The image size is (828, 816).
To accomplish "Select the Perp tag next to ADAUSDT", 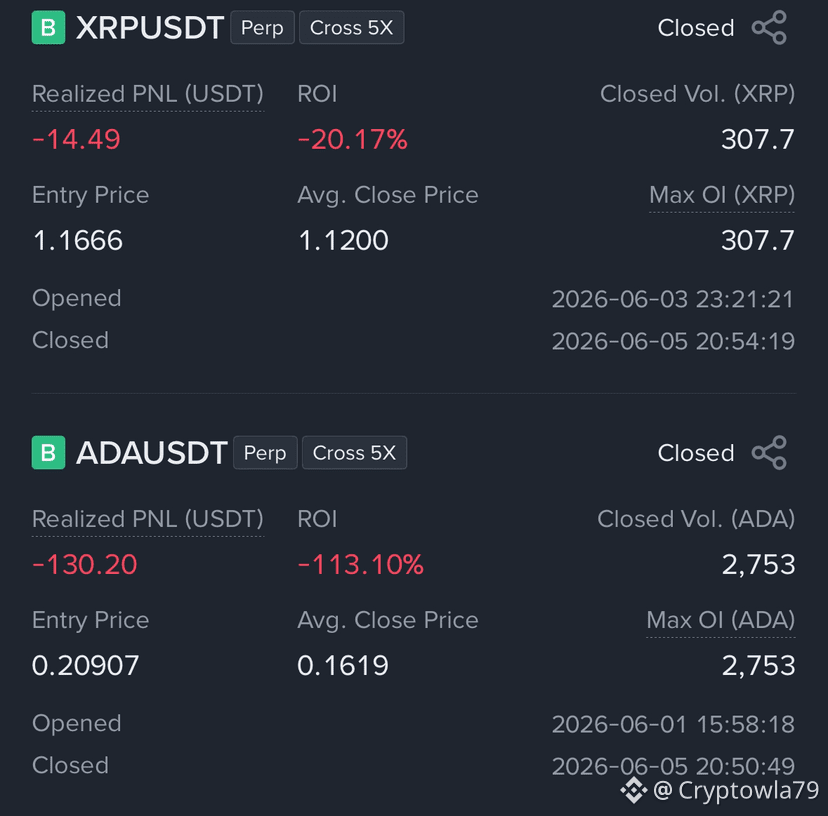I will tap(265, 453).
